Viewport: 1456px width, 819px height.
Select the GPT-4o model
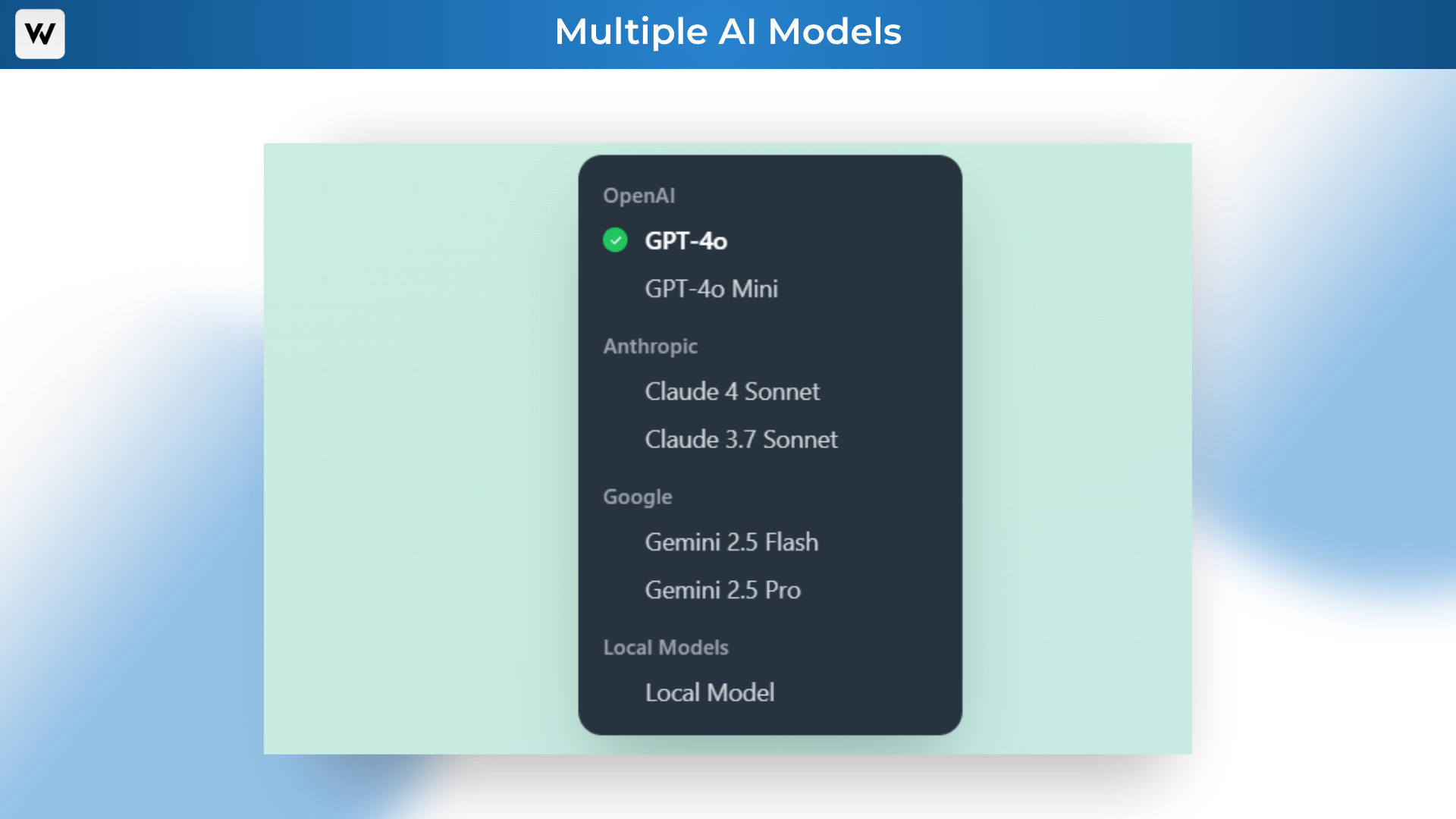pos(686,241)
